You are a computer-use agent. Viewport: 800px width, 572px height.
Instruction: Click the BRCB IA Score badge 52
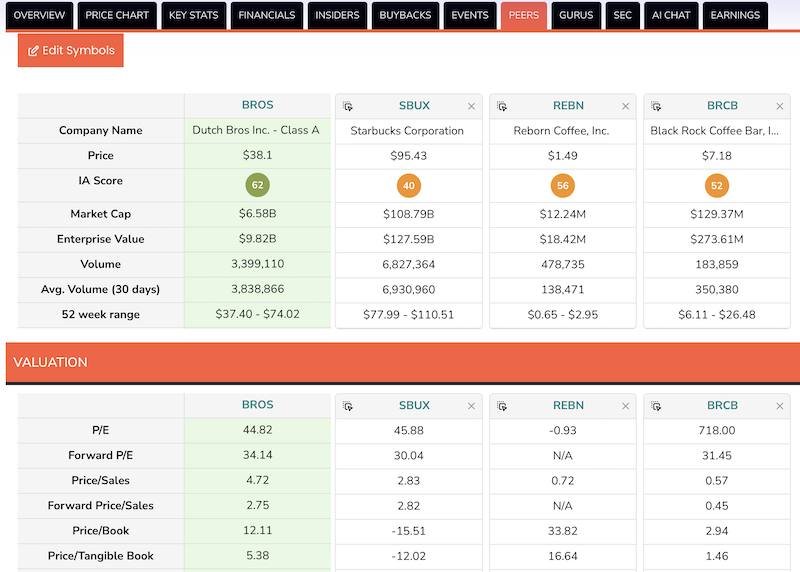pyautogui.click(x=717, y=186)
